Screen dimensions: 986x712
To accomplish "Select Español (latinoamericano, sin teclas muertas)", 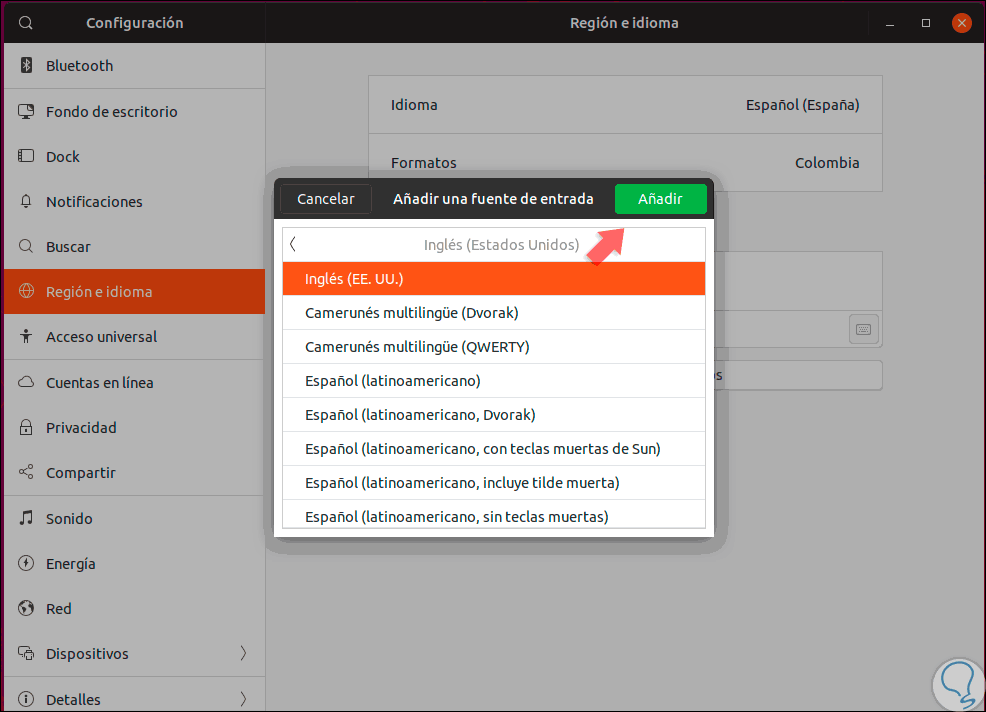I will tap(494, 515).
